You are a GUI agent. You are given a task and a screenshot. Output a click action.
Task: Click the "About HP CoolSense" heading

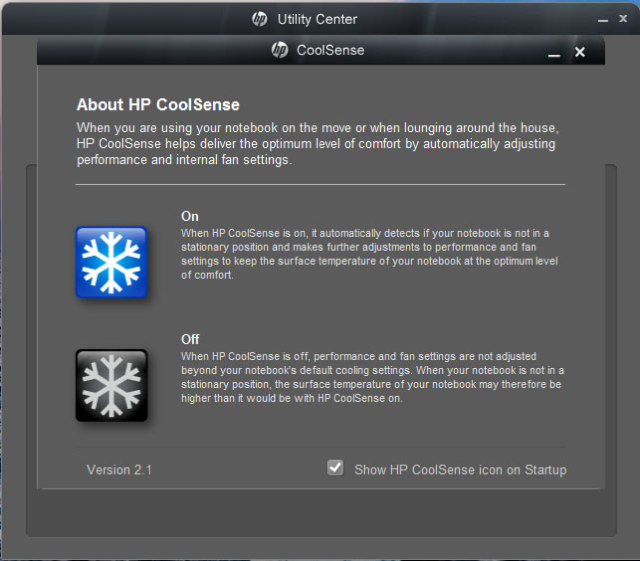(x=158, y=105)
